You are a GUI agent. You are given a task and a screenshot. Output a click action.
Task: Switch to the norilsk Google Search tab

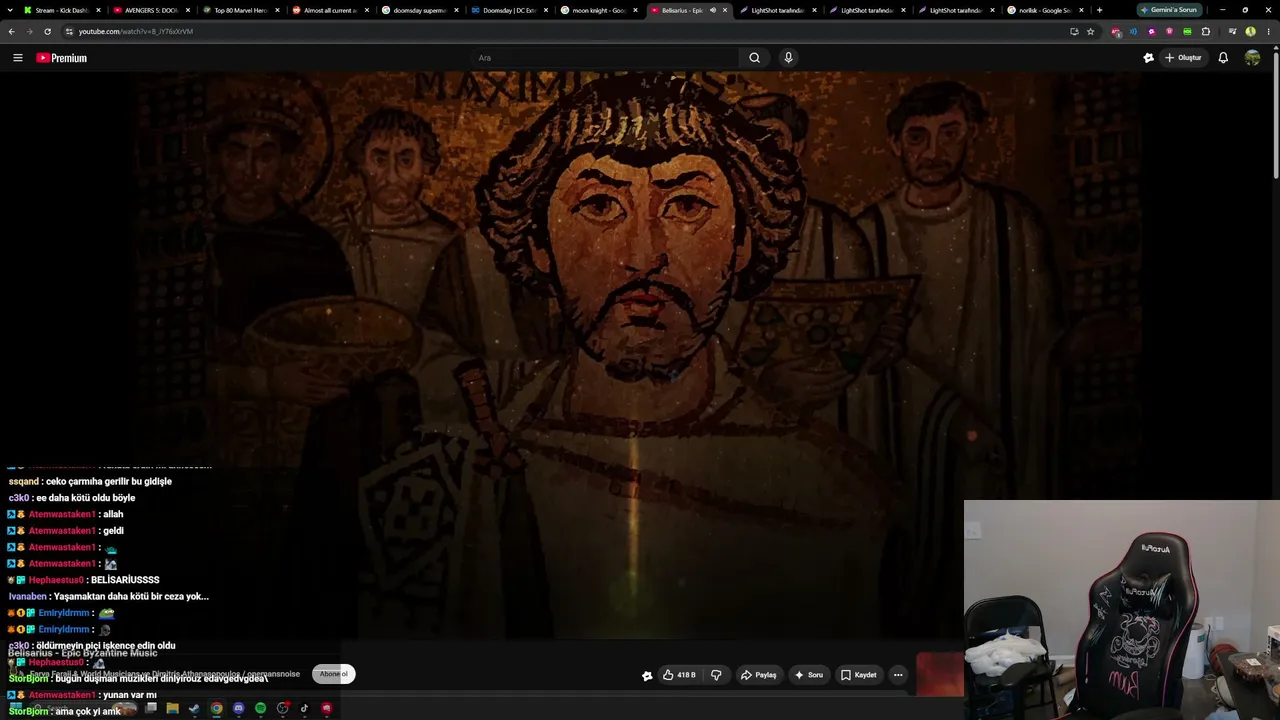[x=1045, y=10]
